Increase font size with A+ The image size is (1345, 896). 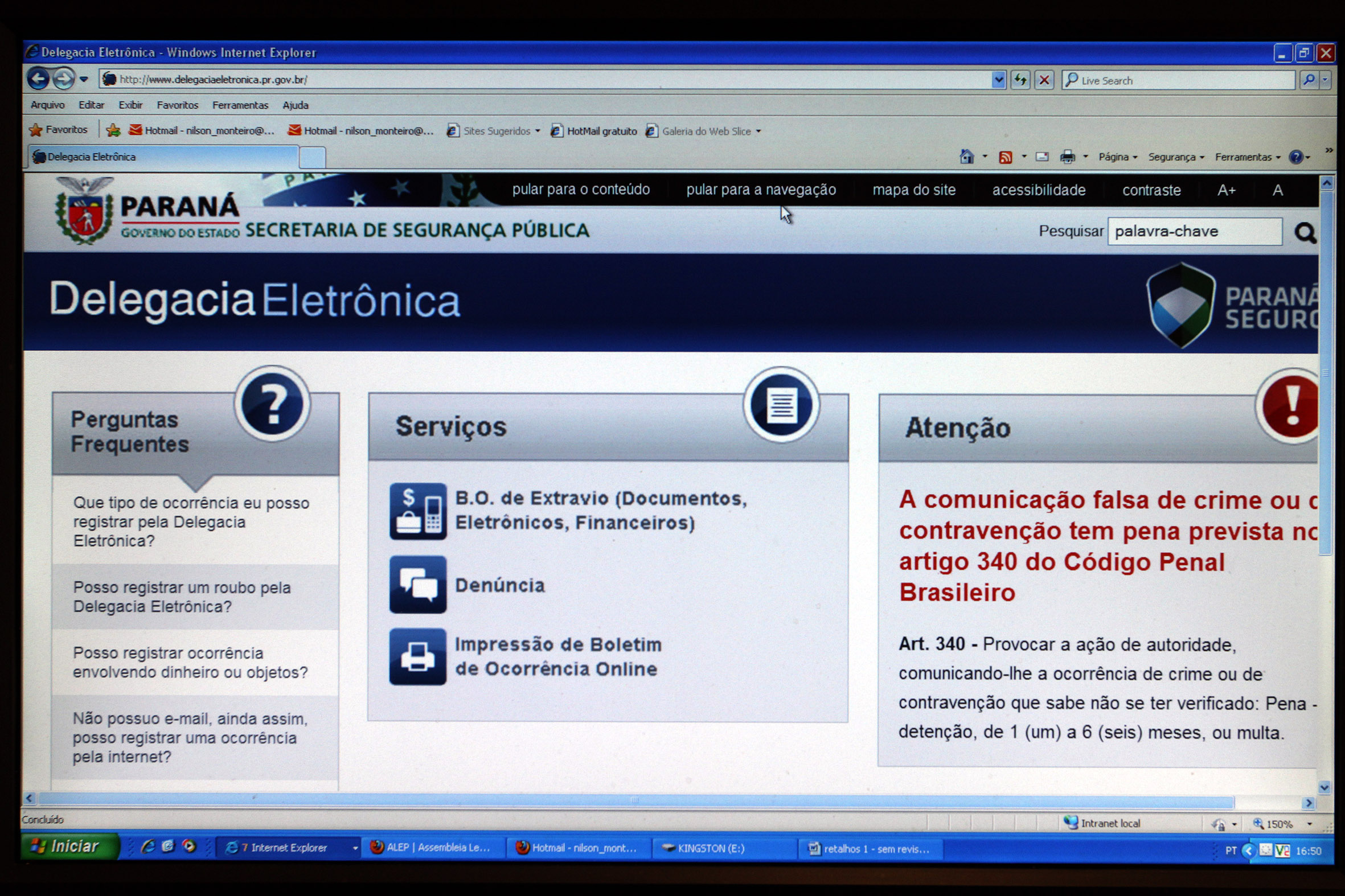(1227, 190)
